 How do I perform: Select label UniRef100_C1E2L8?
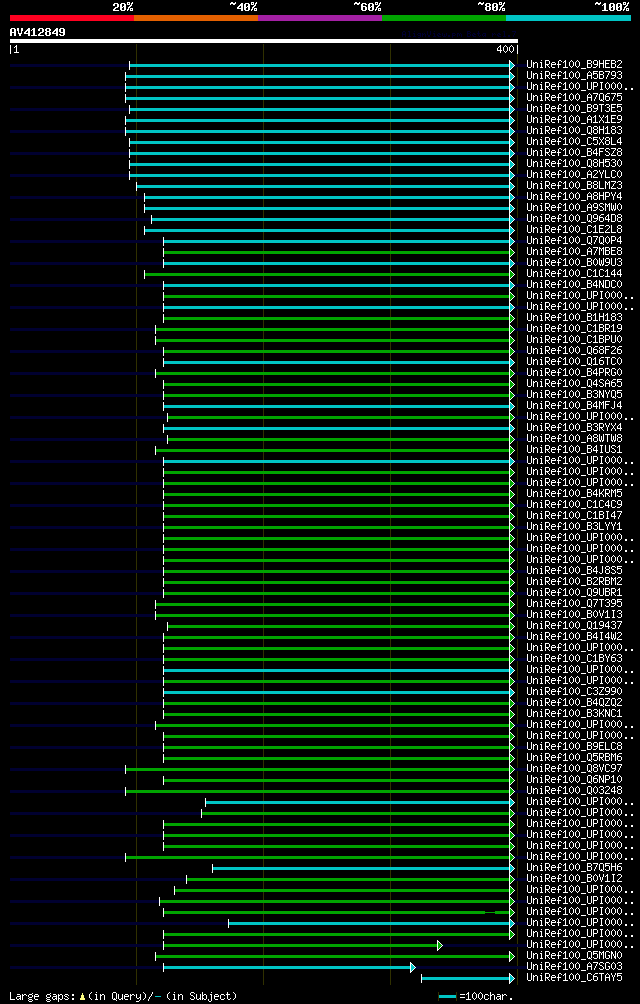573,229
